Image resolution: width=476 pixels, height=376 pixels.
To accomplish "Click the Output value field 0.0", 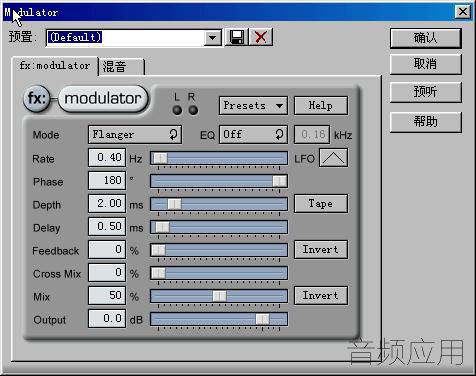I will tap(107, 318).
